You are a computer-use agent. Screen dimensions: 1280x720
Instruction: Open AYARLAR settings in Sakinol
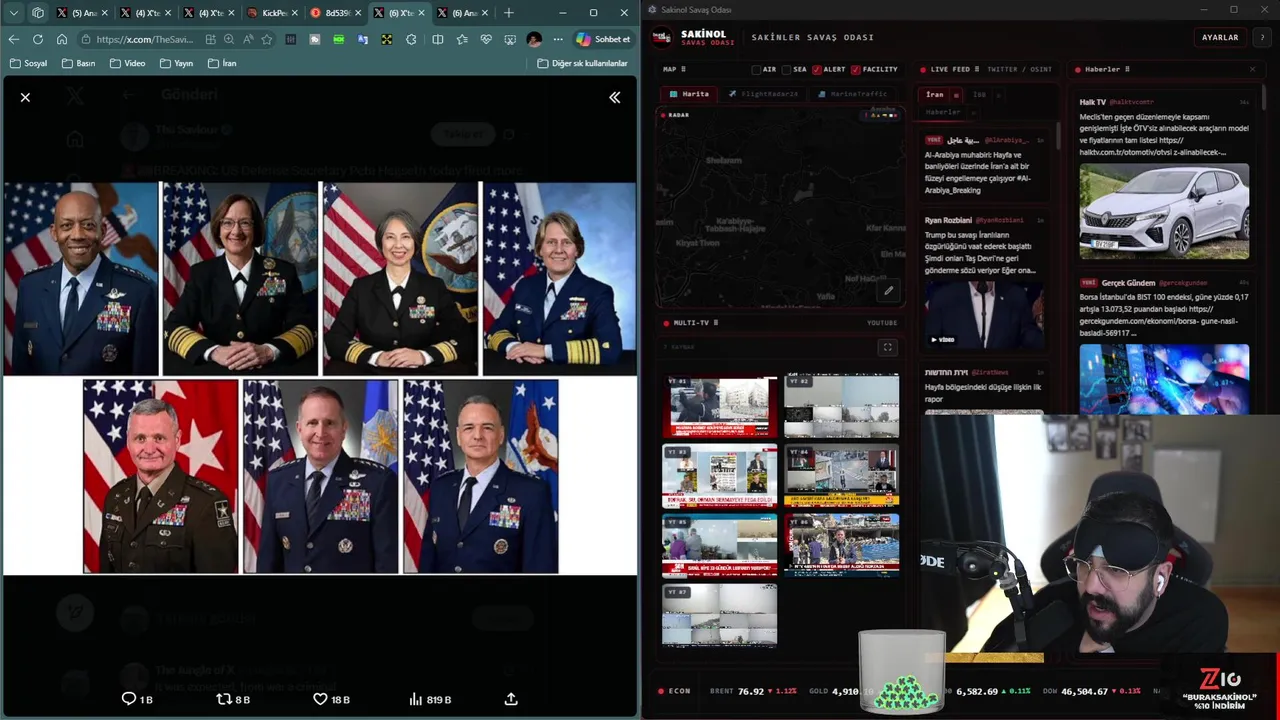coord(1220,37)
